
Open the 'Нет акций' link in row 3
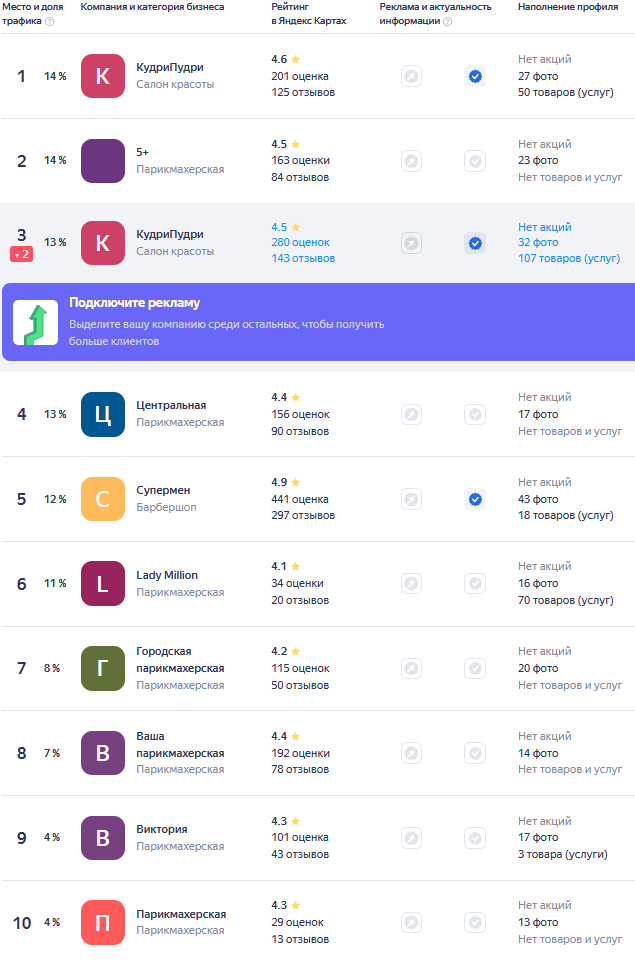pyautogui.click(x=545, y=227)
